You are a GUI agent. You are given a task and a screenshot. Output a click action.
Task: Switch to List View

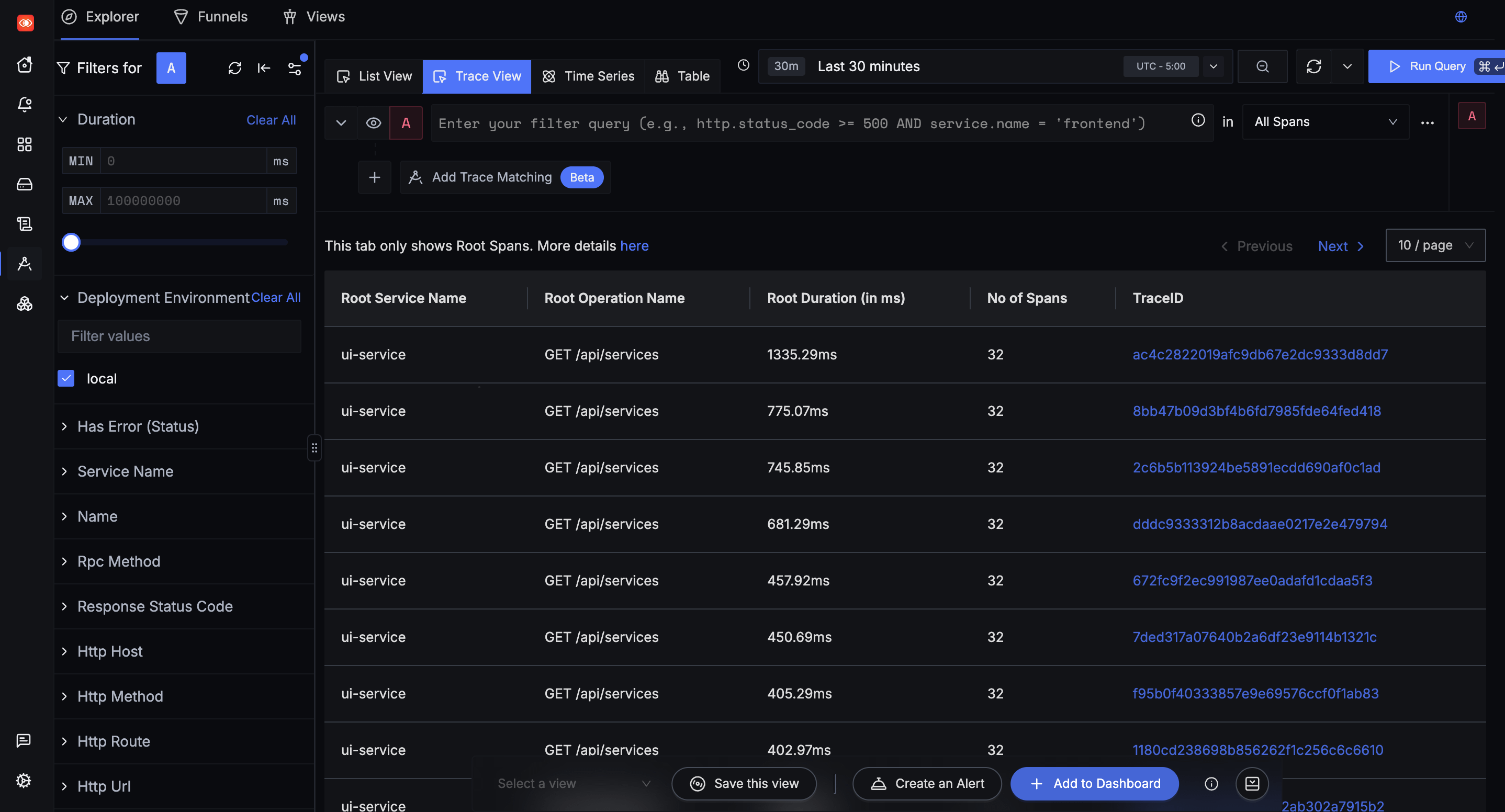tap(374, 76)
